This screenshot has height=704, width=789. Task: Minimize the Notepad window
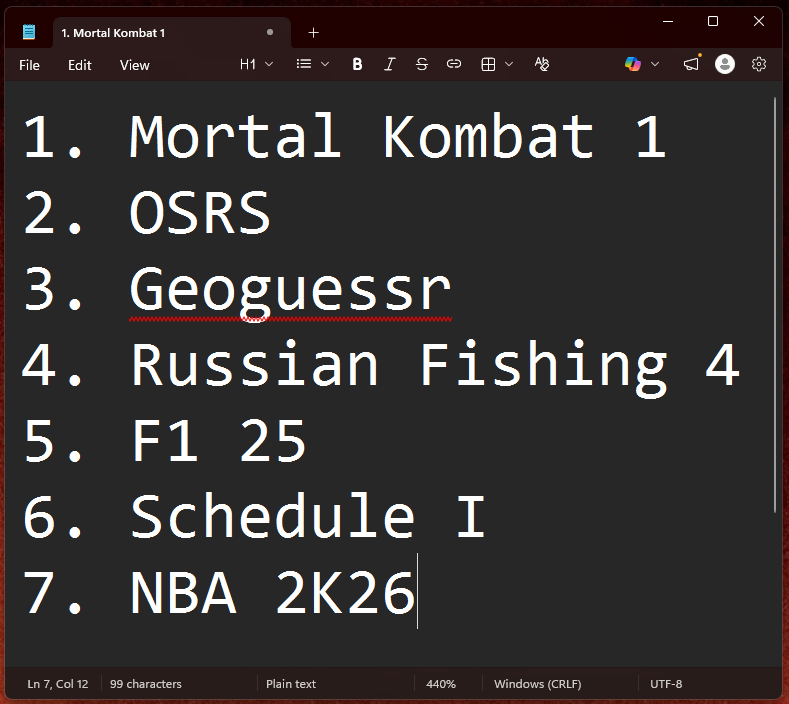pyautogui.click(x=668, y=21)
